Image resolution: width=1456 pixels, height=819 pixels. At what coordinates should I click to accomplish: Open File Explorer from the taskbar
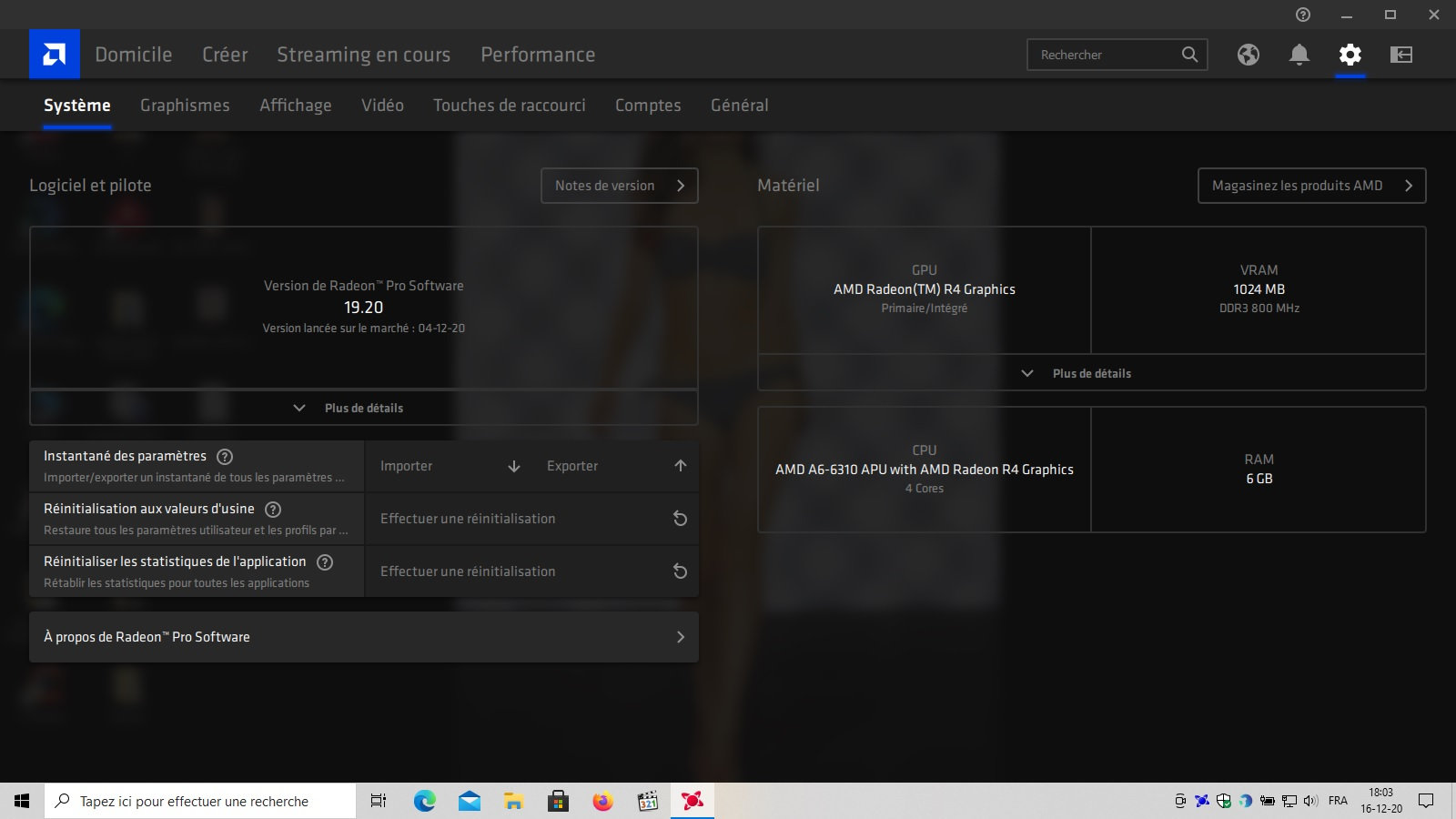[513, 801]
